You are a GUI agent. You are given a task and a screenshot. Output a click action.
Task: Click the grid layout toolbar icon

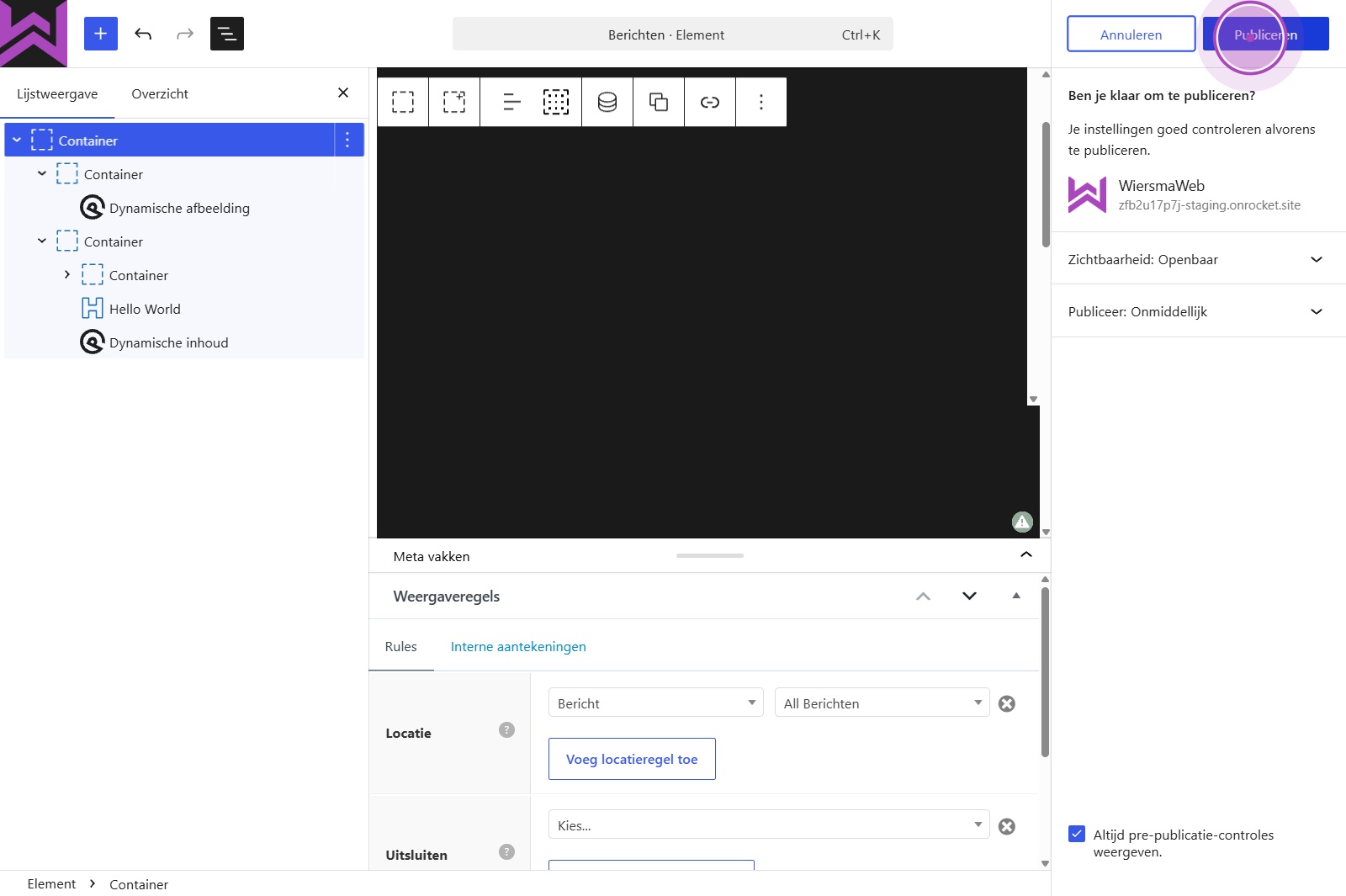556,102
